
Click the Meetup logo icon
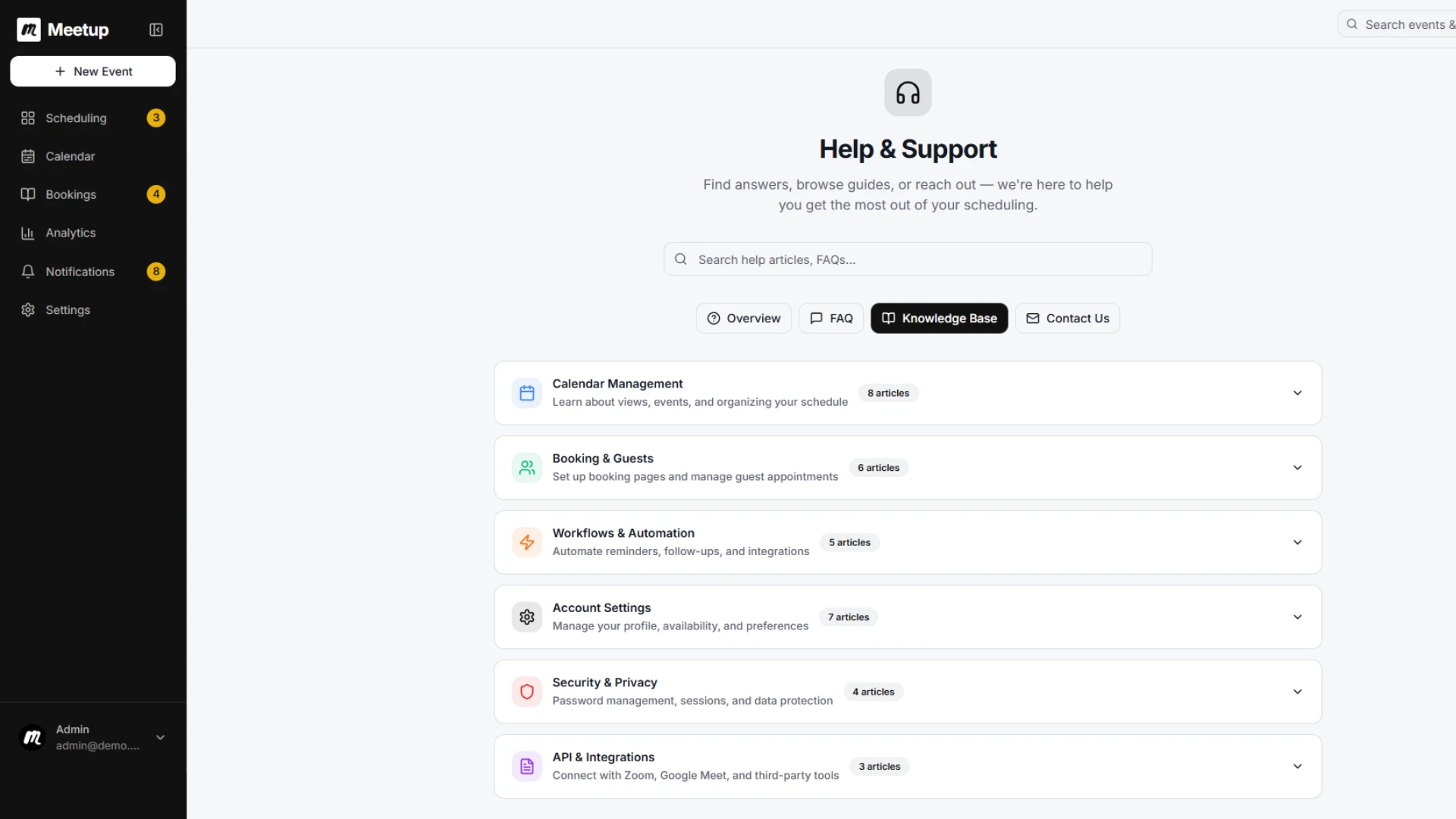click(29, 30)
